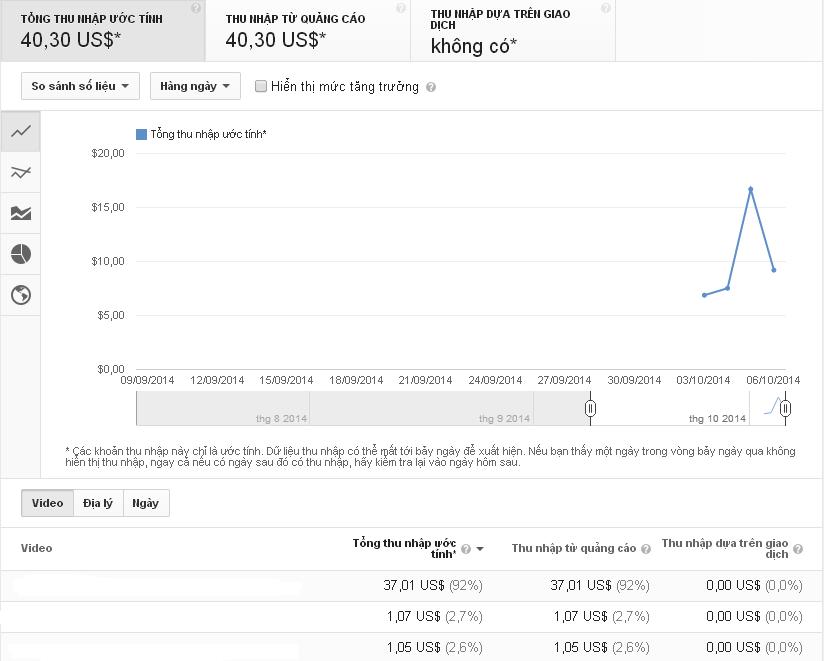The height and width of the screenshot is (661, 824).
Task: Select Thu nhập dựa trên giao dịch card
Action: [512, 30]
